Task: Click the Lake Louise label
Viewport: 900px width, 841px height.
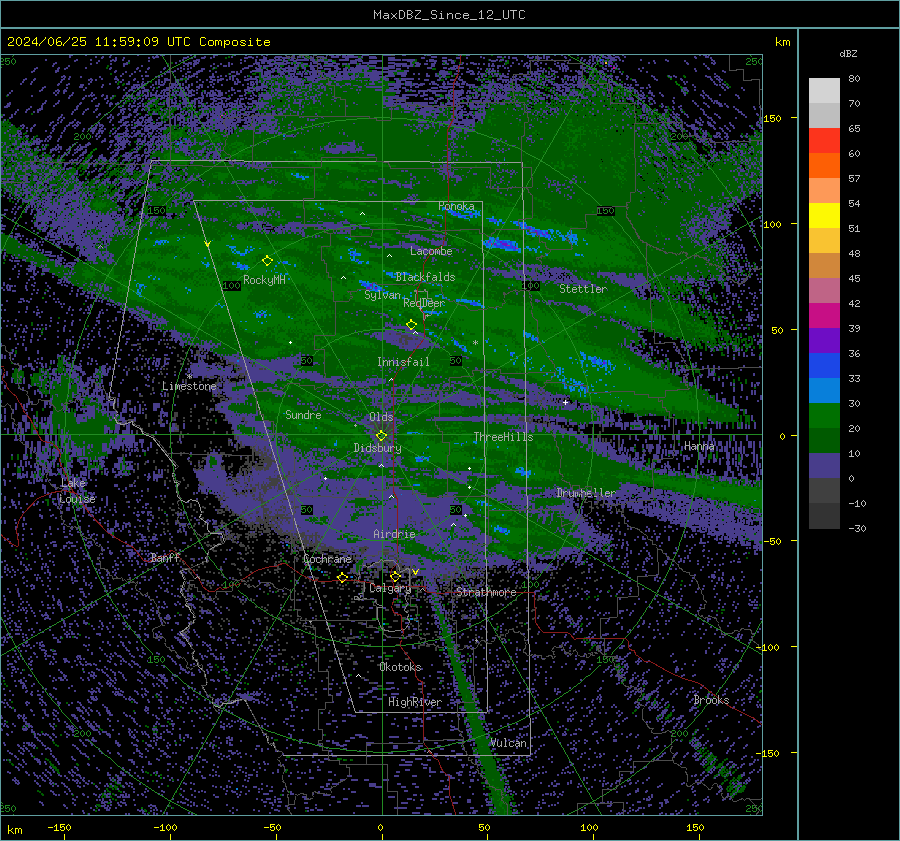Action: click(x=77, y=491)
